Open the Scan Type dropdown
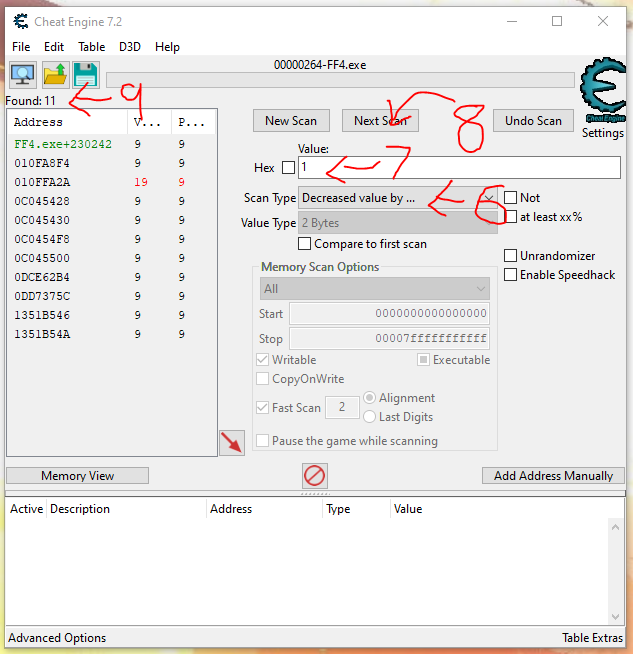This screenshot has height=654, width=633. click(x=398, y=198)
